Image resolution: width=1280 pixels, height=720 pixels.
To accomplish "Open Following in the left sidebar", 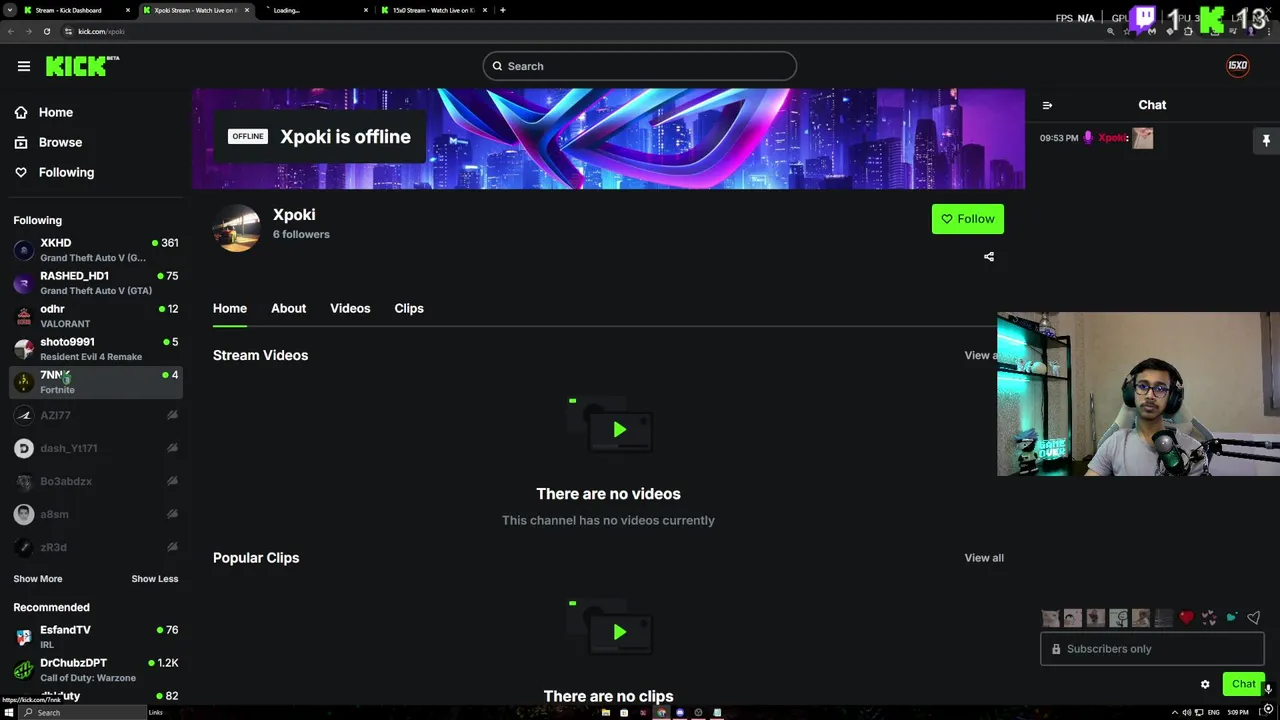I will tap(66, 172).
